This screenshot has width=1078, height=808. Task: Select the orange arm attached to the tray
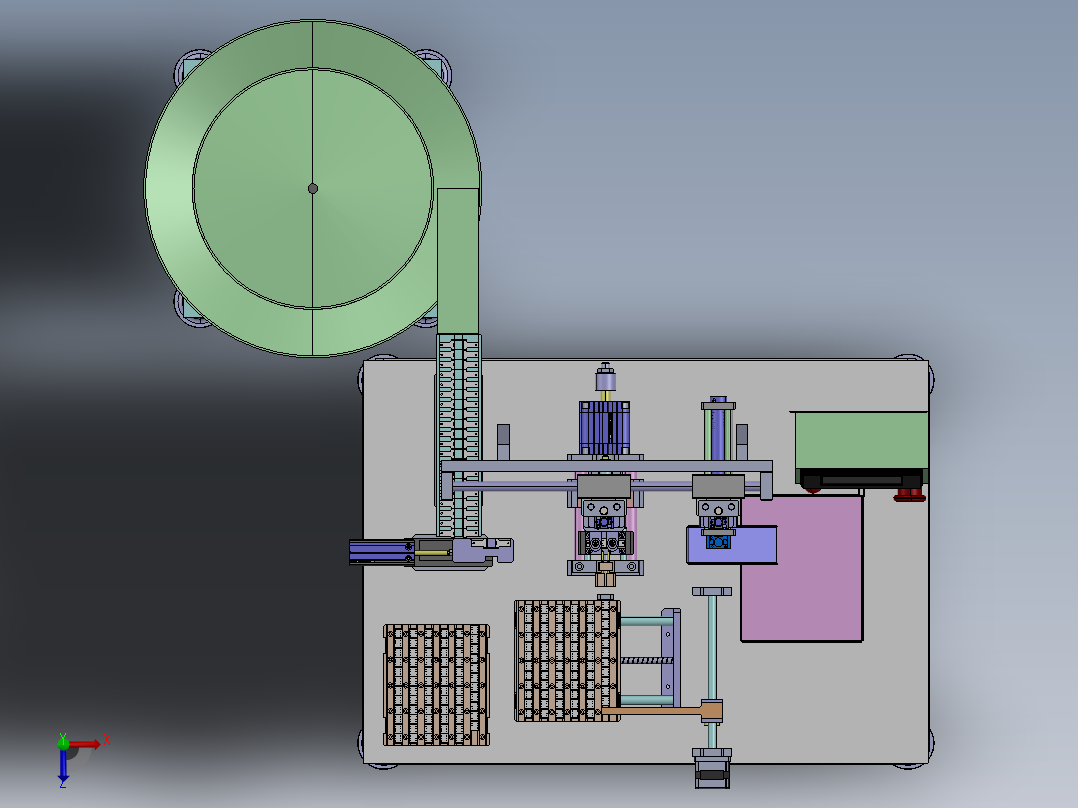662,711
